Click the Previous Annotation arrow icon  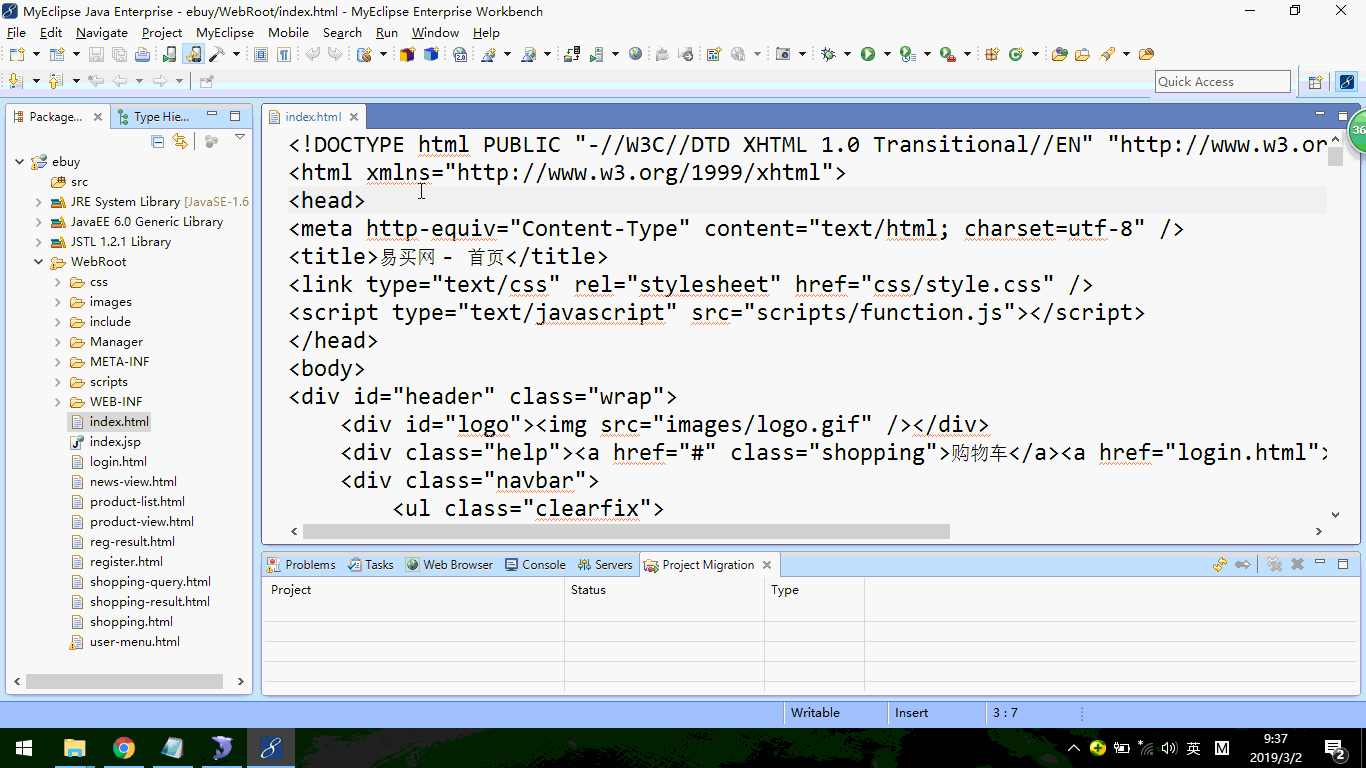54,81
